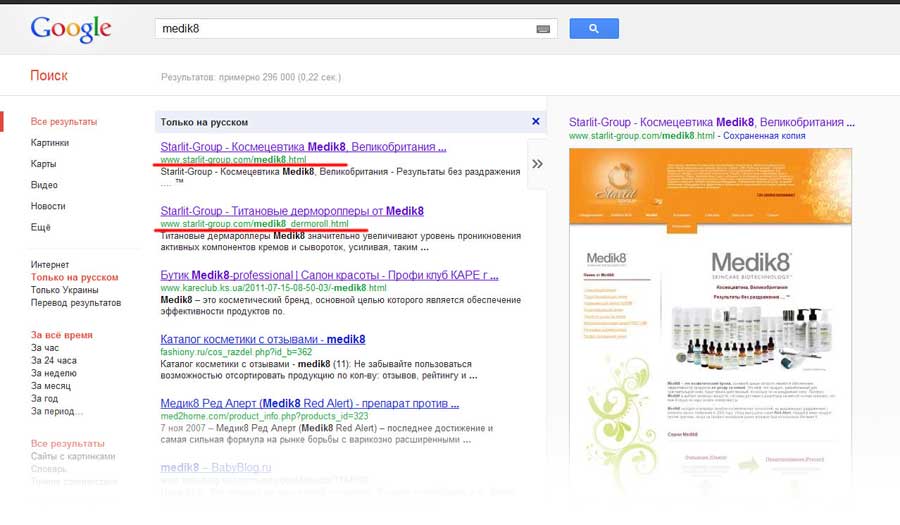Filter results 'За час'
This screenshot has height=525, width=900.
click(x=45, y=348)
